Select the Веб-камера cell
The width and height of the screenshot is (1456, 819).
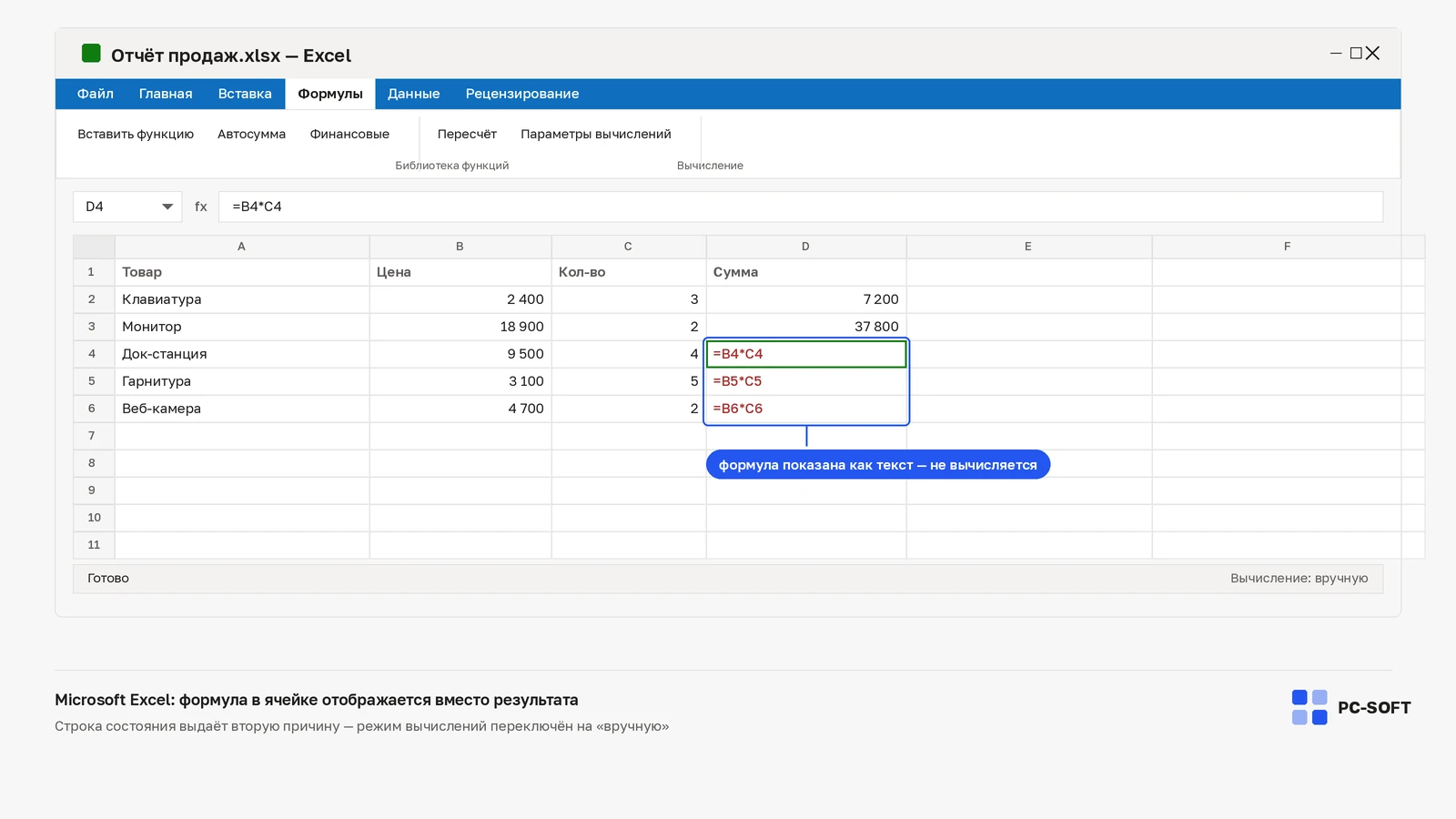[x=242, y=409]
